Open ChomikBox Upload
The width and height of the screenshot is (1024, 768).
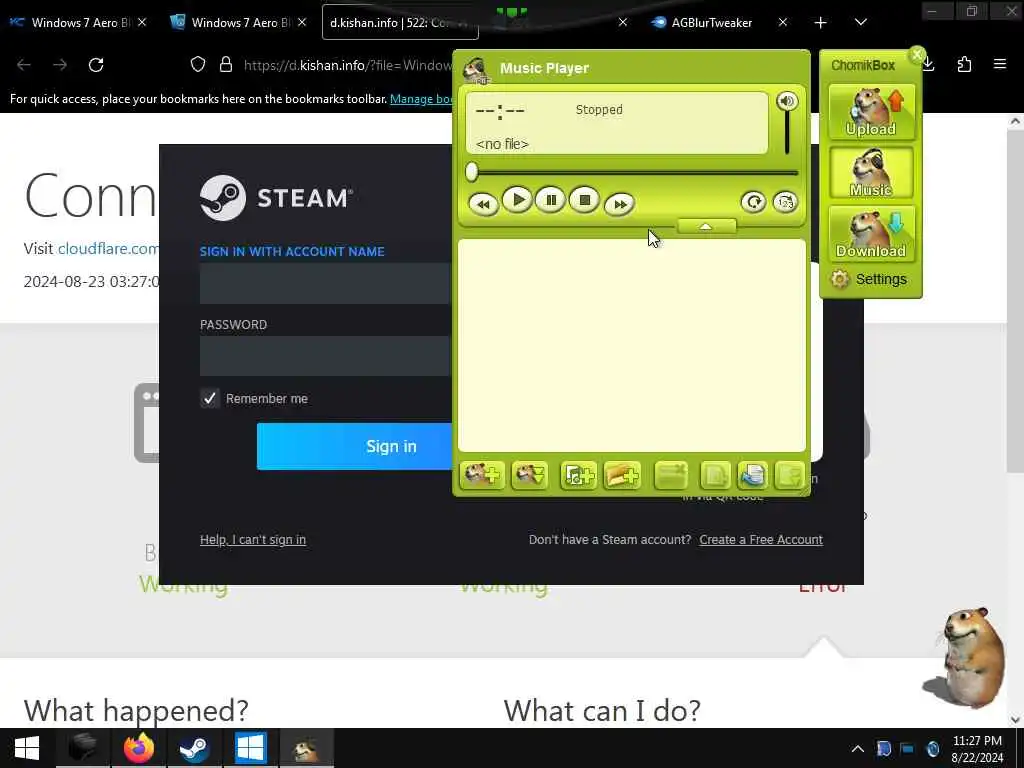(871, 112)
